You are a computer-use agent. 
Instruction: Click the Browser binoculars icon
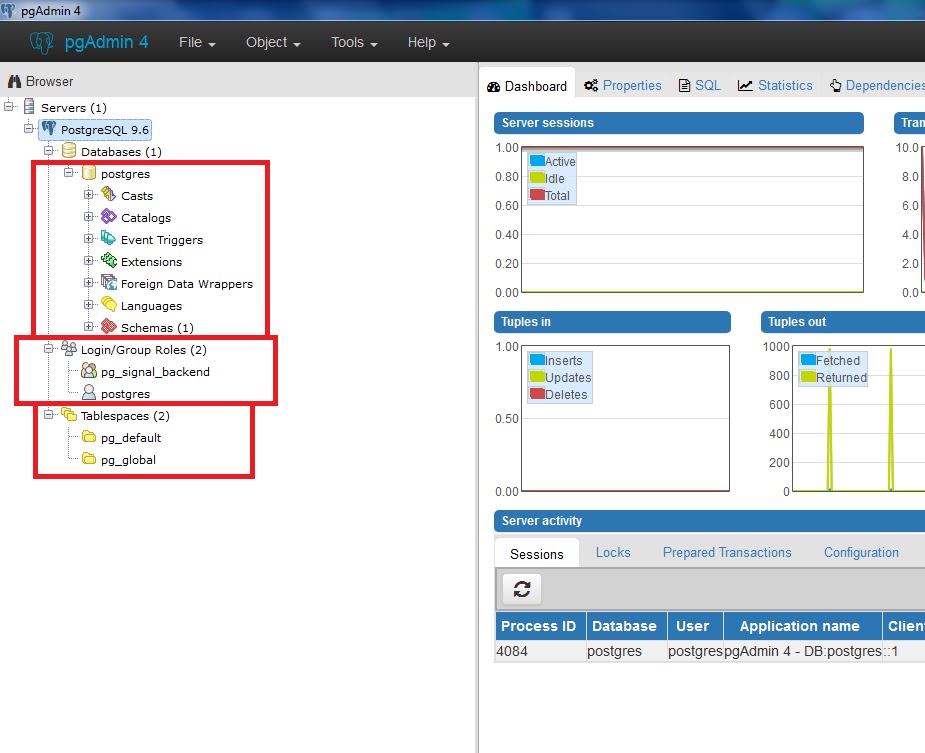15,81
